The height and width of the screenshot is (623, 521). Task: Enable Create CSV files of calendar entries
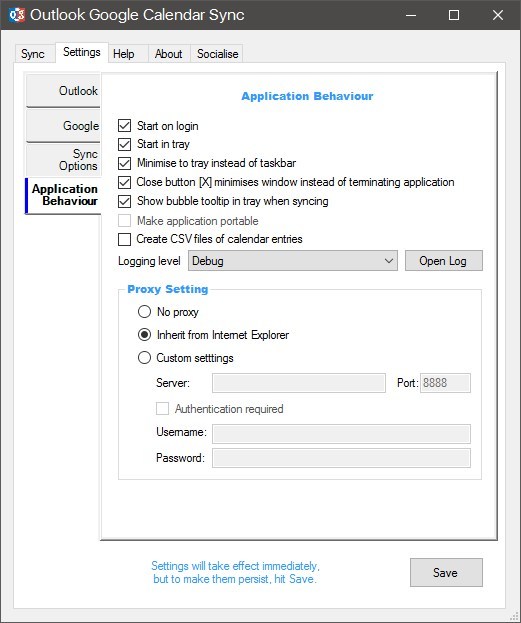pos(124,239)
